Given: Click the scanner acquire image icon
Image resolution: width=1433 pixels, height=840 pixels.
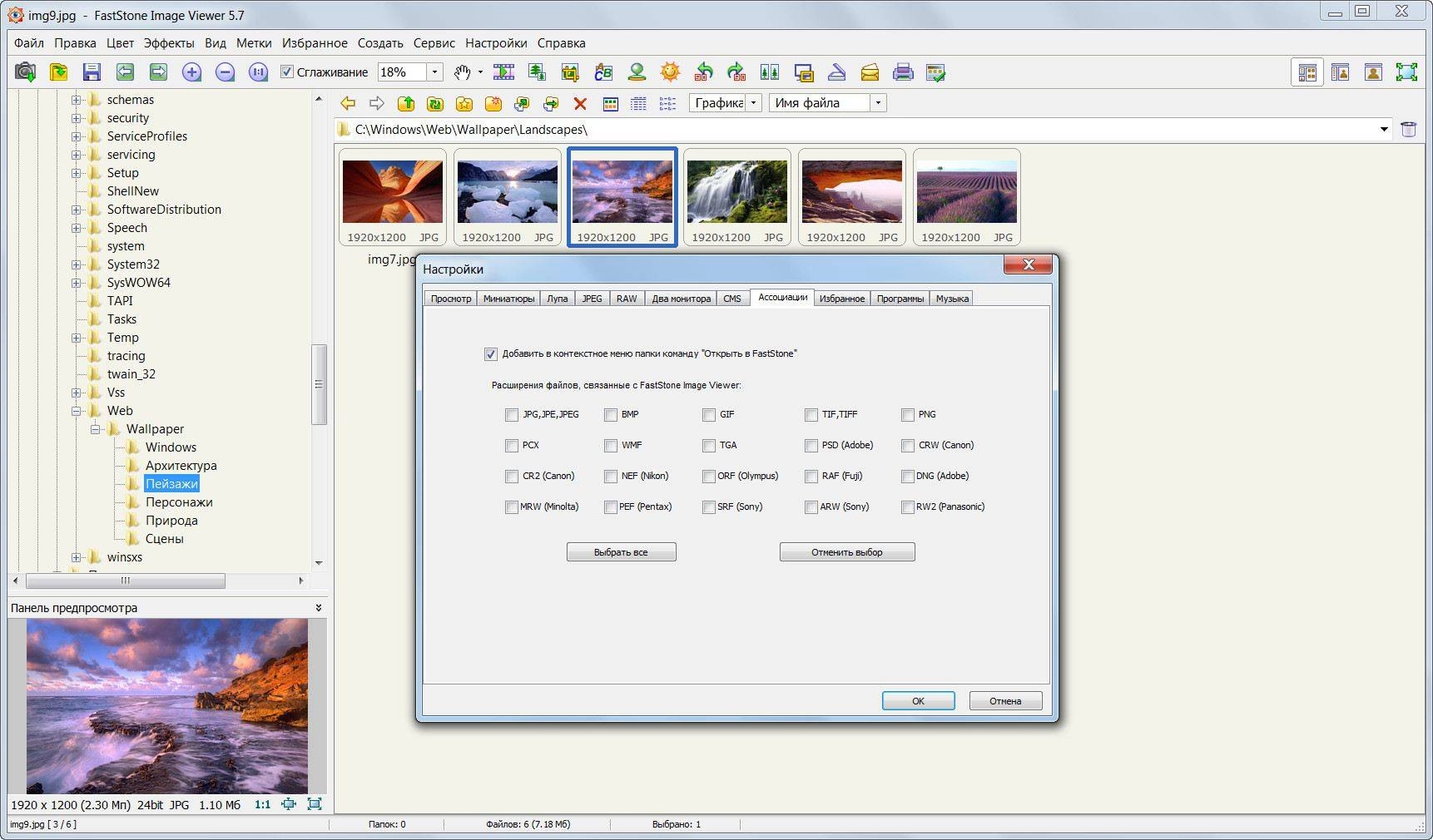Looking at the screenshot, I should (836, 72).
